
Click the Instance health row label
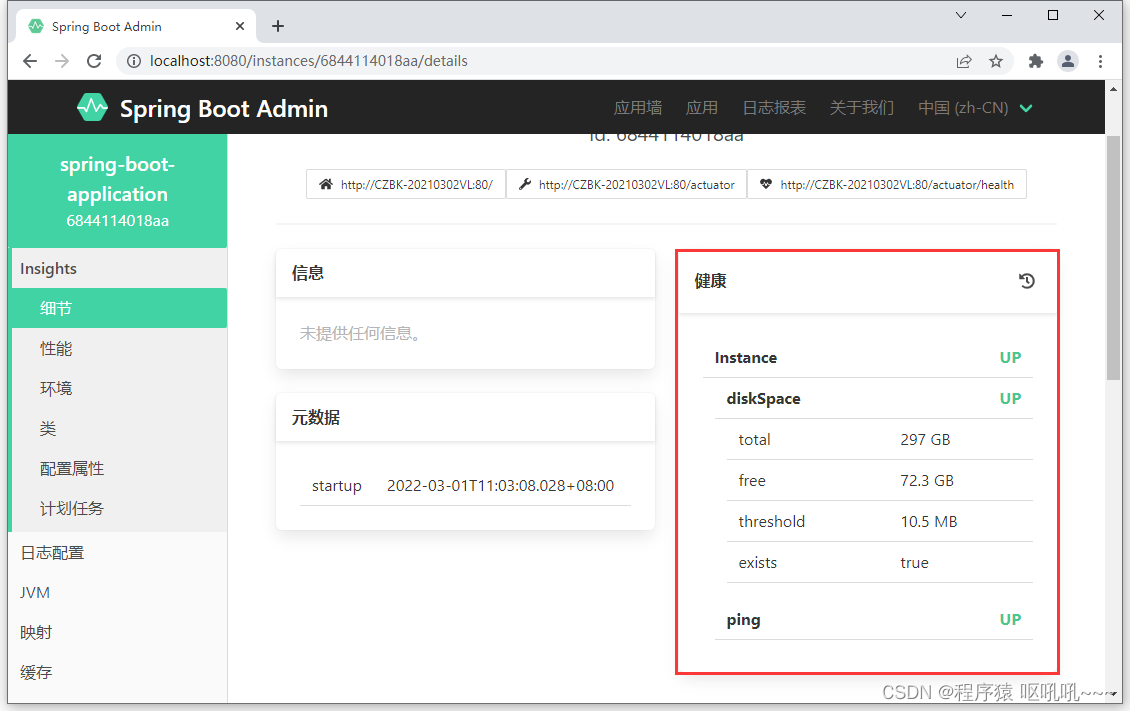[x=746, y=358]
